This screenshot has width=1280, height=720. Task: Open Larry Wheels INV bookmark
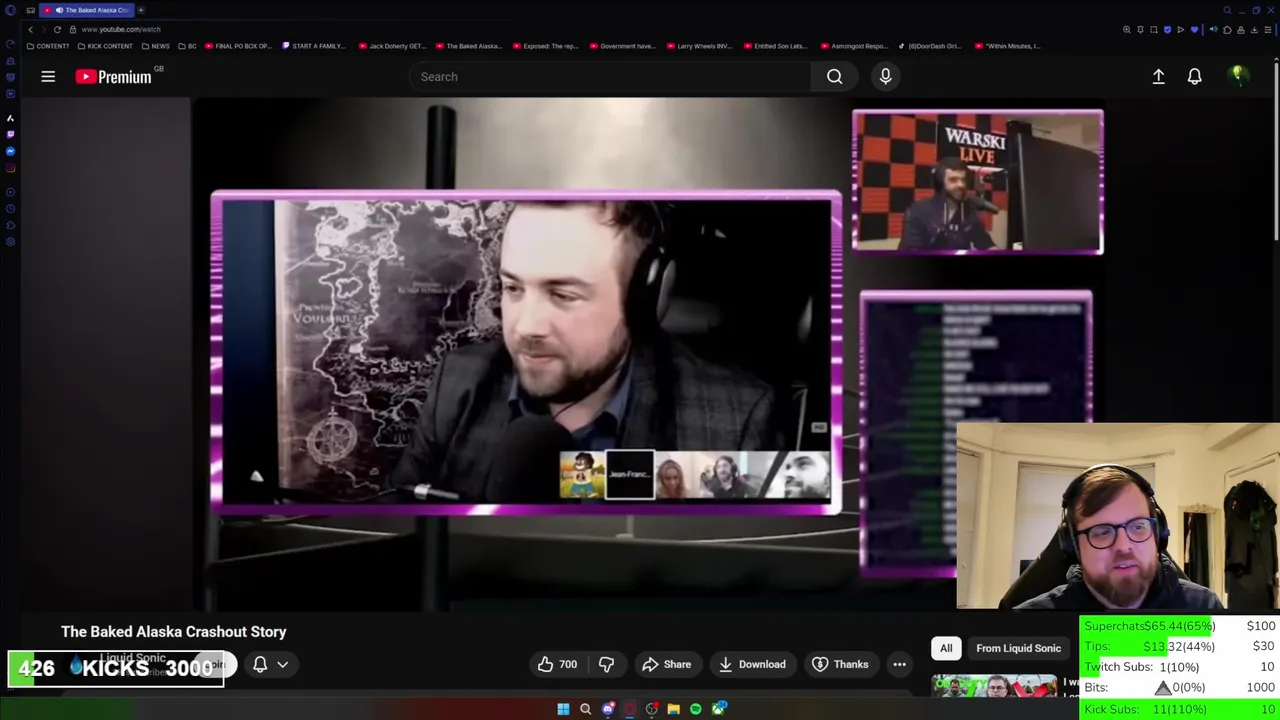tap(699, 46)
